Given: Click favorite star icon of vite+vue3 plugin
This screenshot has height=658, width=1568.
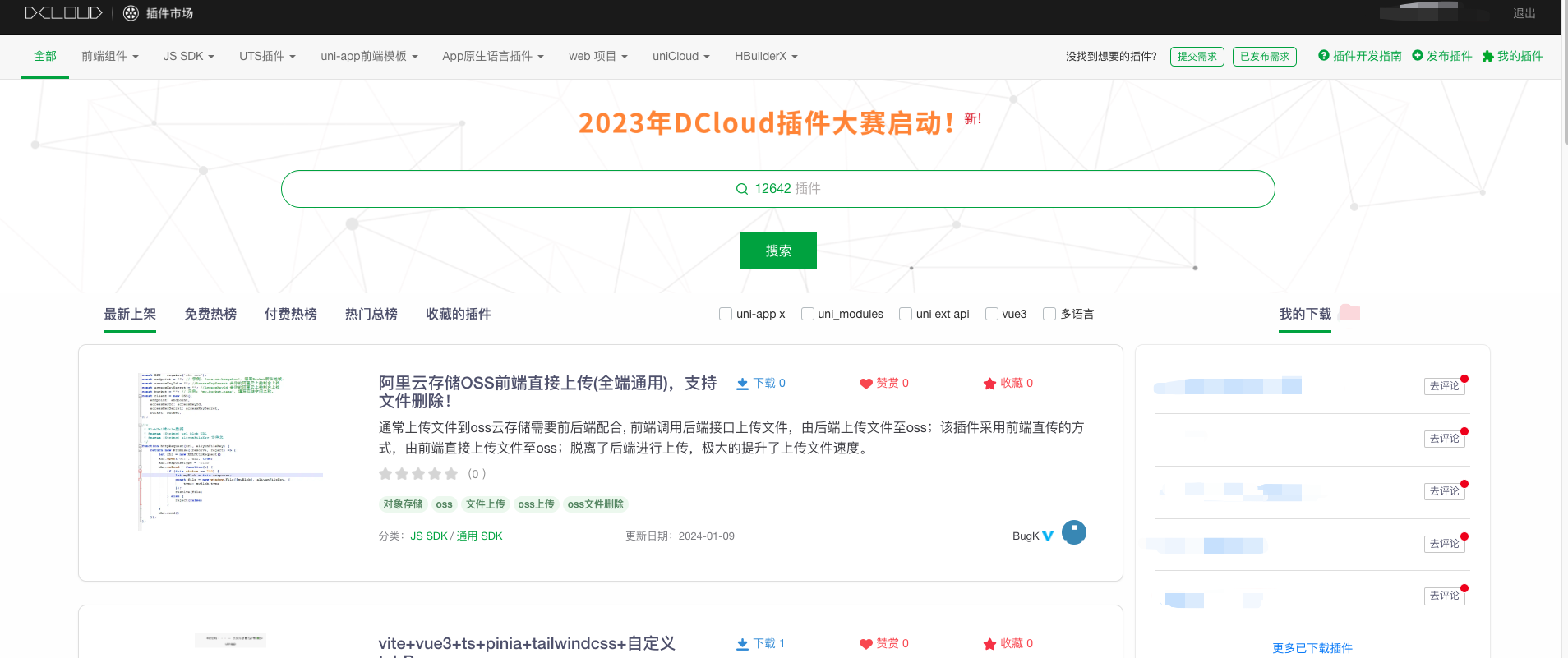Looking at the screenshot, I should (x=989, y=644).
